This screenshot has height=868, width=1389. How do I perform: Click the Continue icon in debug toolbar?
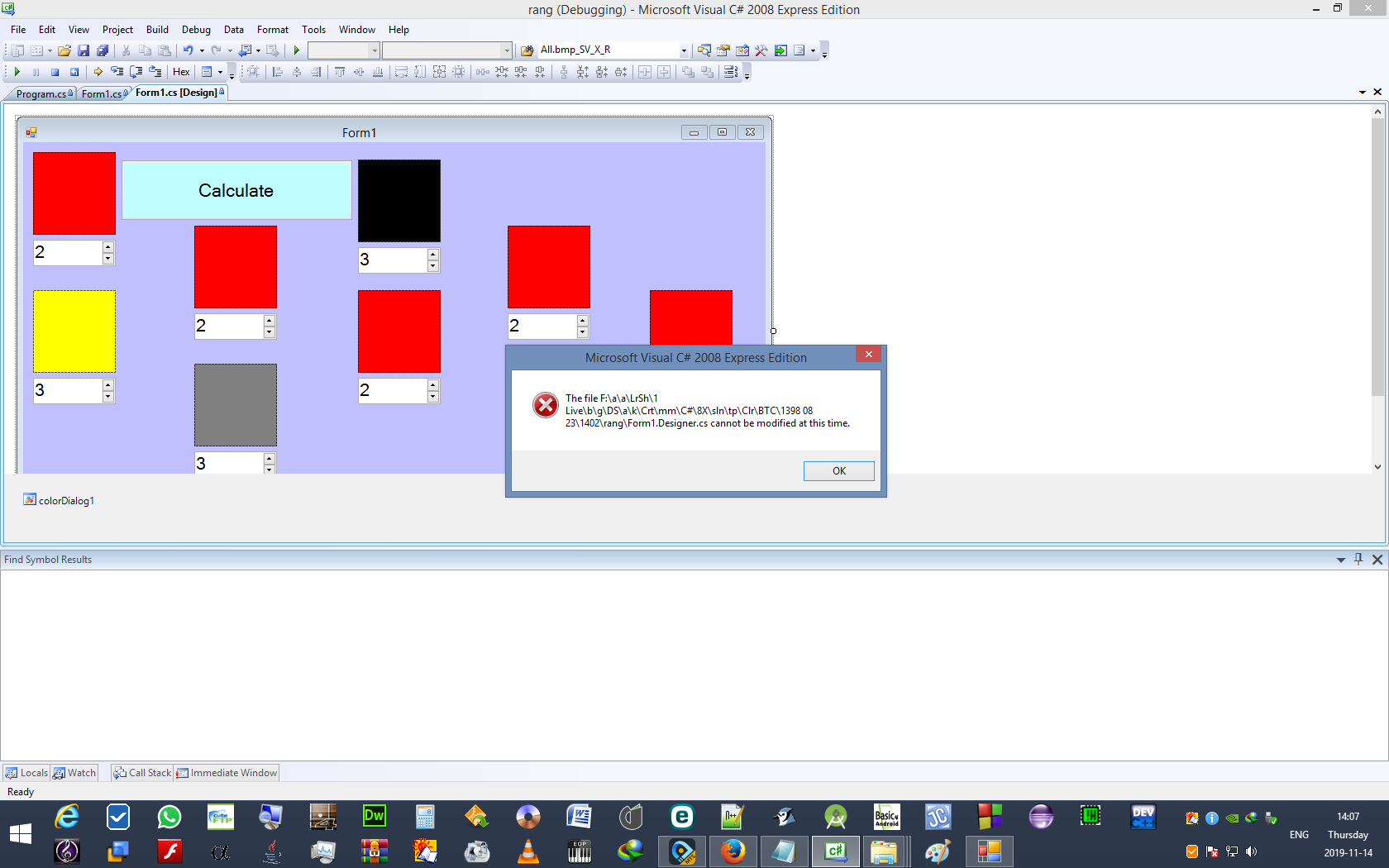(17, 72)
